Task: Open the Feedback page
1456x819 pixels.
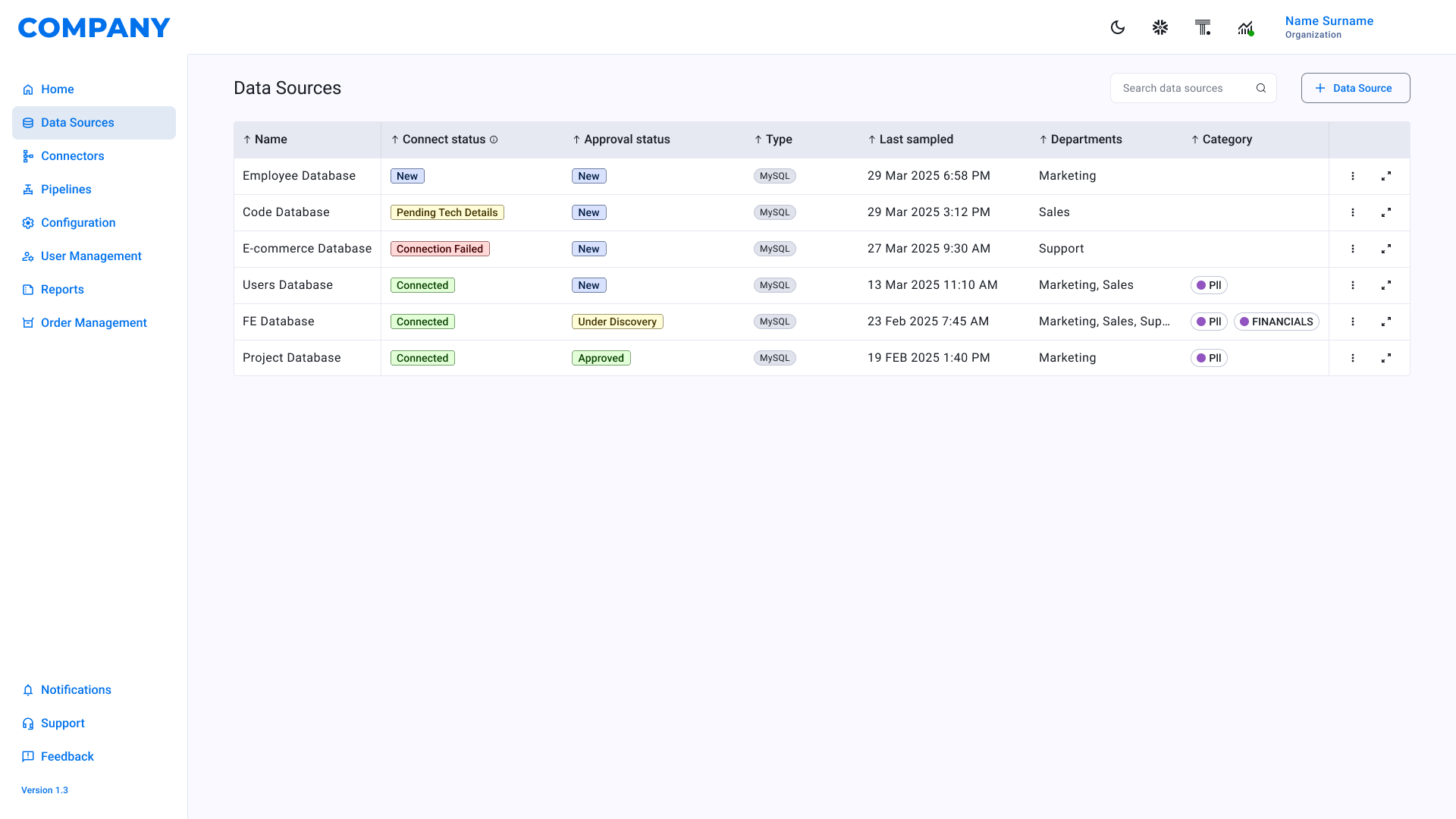Action: click(x=67, y=756)
